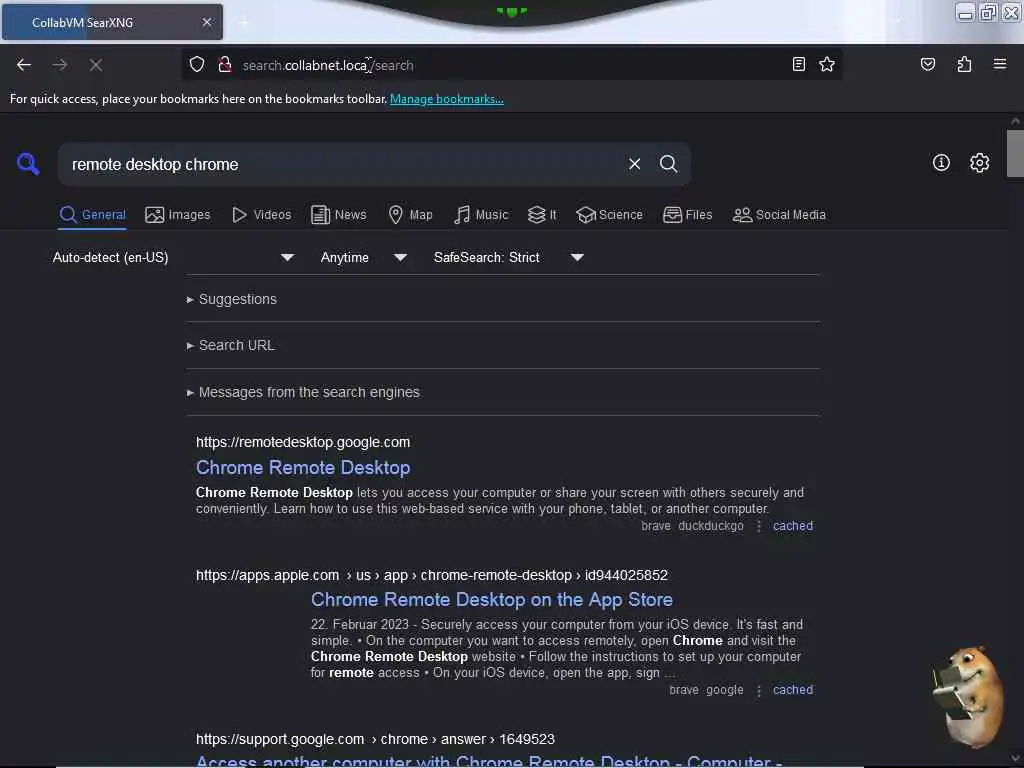
Task: Switch to Science category
Action: pos(609,215)
